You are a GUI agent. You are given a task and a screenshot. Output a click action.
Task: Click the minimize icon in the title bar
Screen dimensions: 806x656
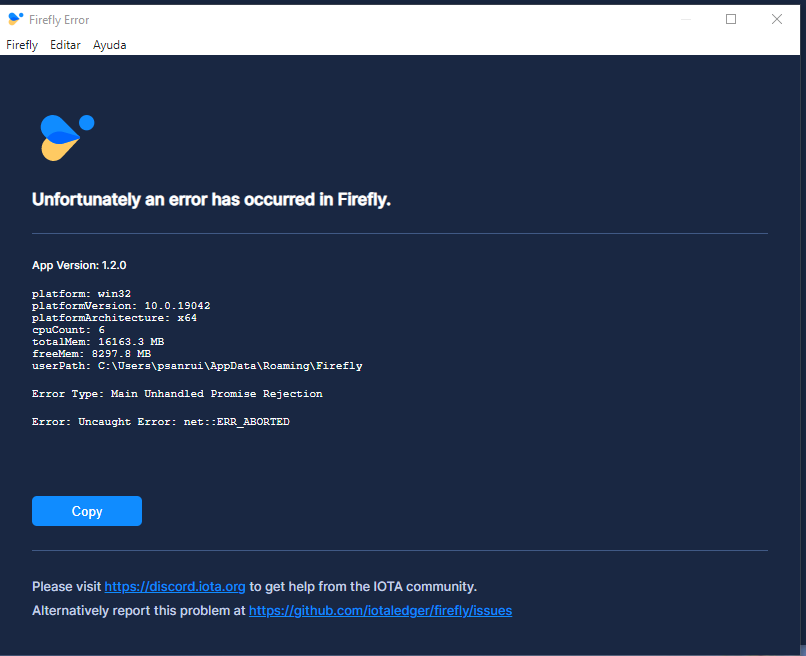click(686, 18)
